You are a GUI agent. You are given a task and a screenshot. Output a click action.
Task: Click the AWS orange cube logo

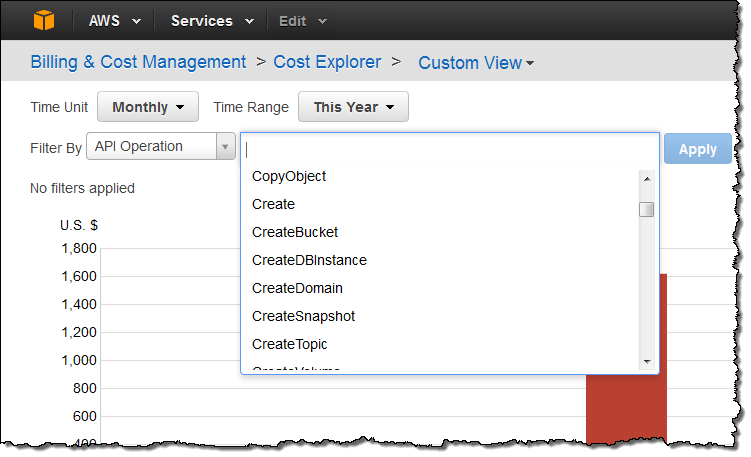tap(44, 21)
